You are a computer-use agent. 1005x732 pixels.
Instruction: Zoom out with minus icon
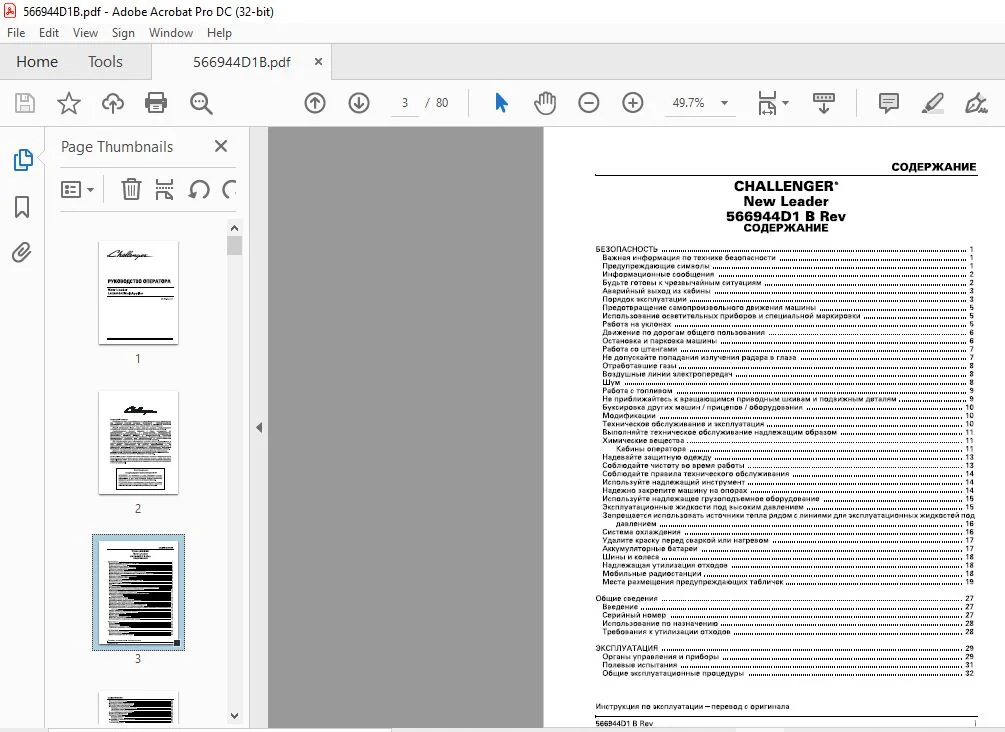pos(588,103)
